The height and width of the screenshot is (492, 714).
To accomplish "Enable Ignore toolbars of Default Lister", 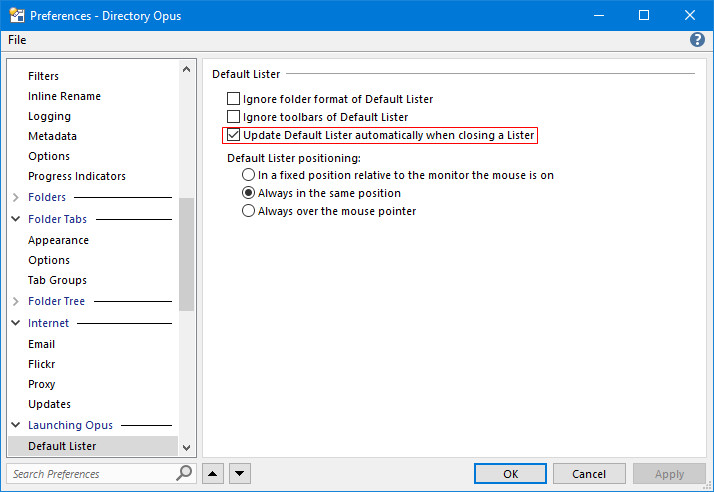I will coord(233,117).
